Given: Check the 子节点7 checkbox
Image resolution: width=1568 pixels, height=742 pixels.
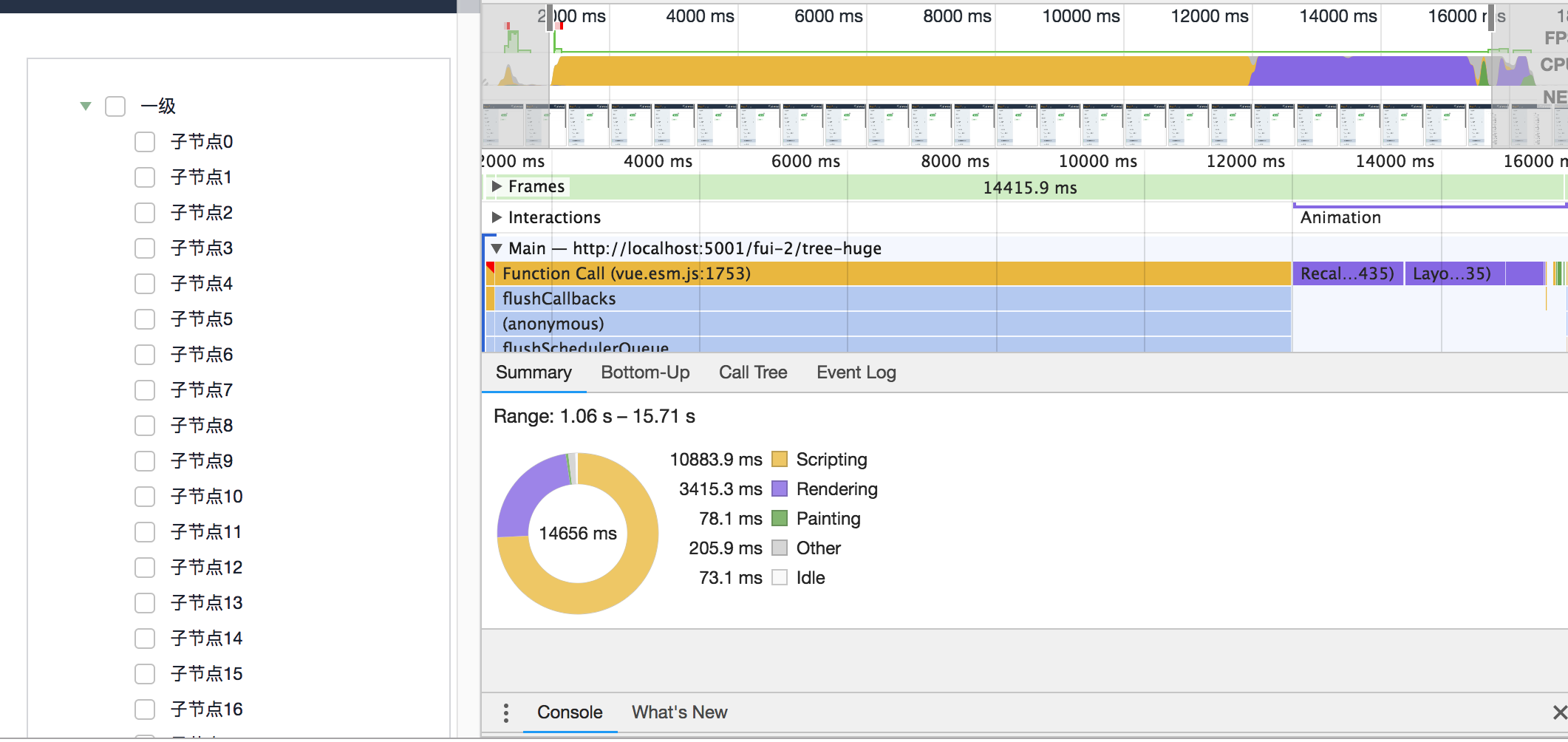Looking at the screenshot, I should pyautogui.click(x=145, y=390).
